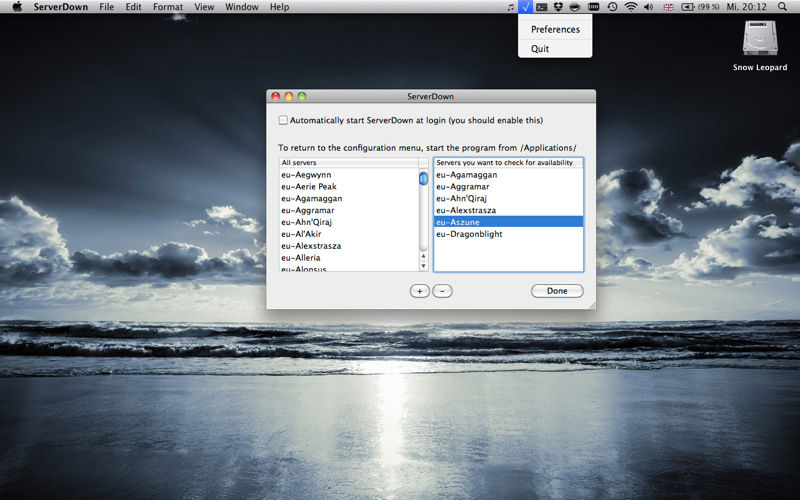Choose Preferences from the status menu
800x500 pixels.
555,30
